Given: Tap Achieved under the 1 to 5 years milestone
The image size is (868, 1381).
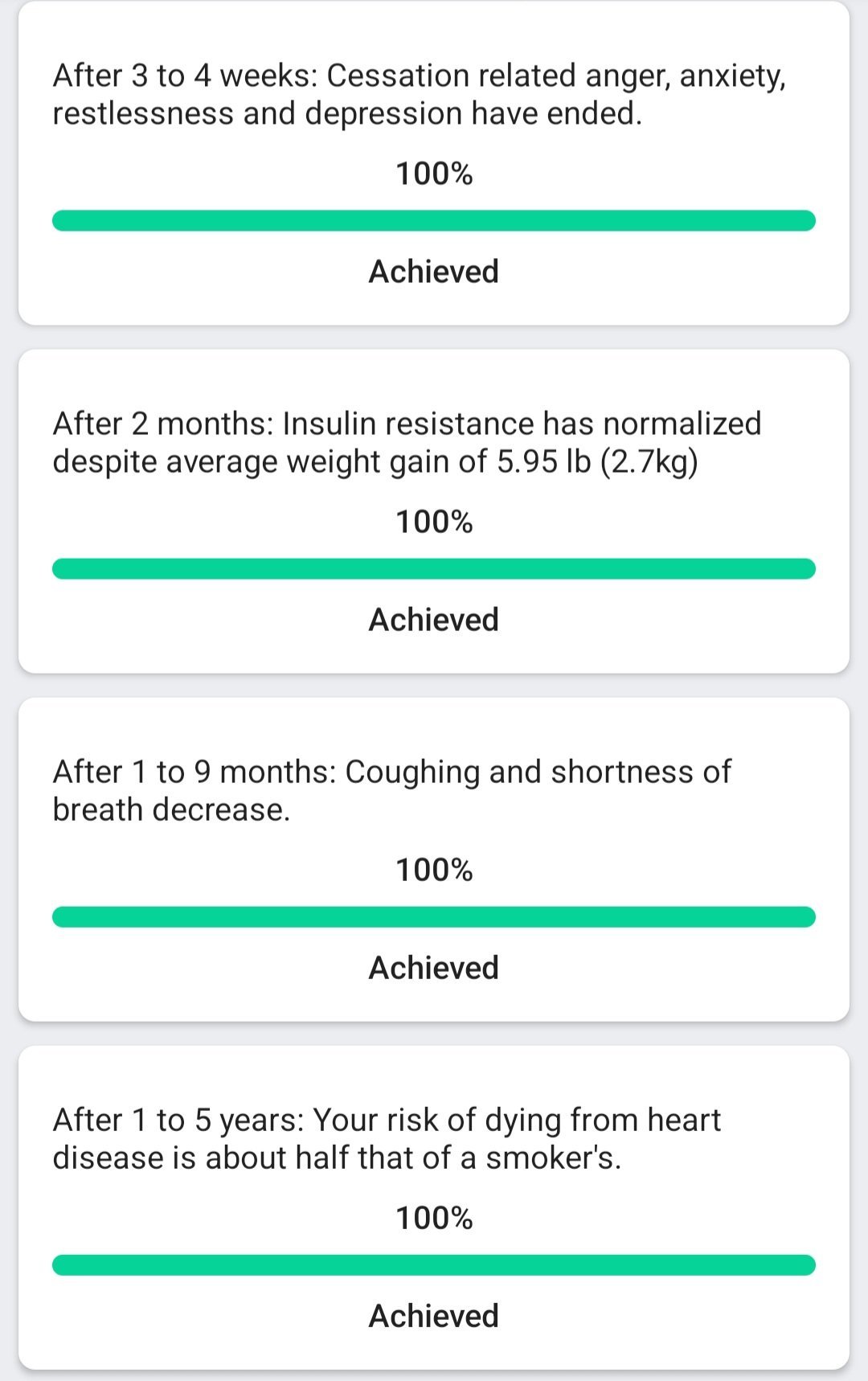Looking at the screenshot, I should [x=434, y=1316].
